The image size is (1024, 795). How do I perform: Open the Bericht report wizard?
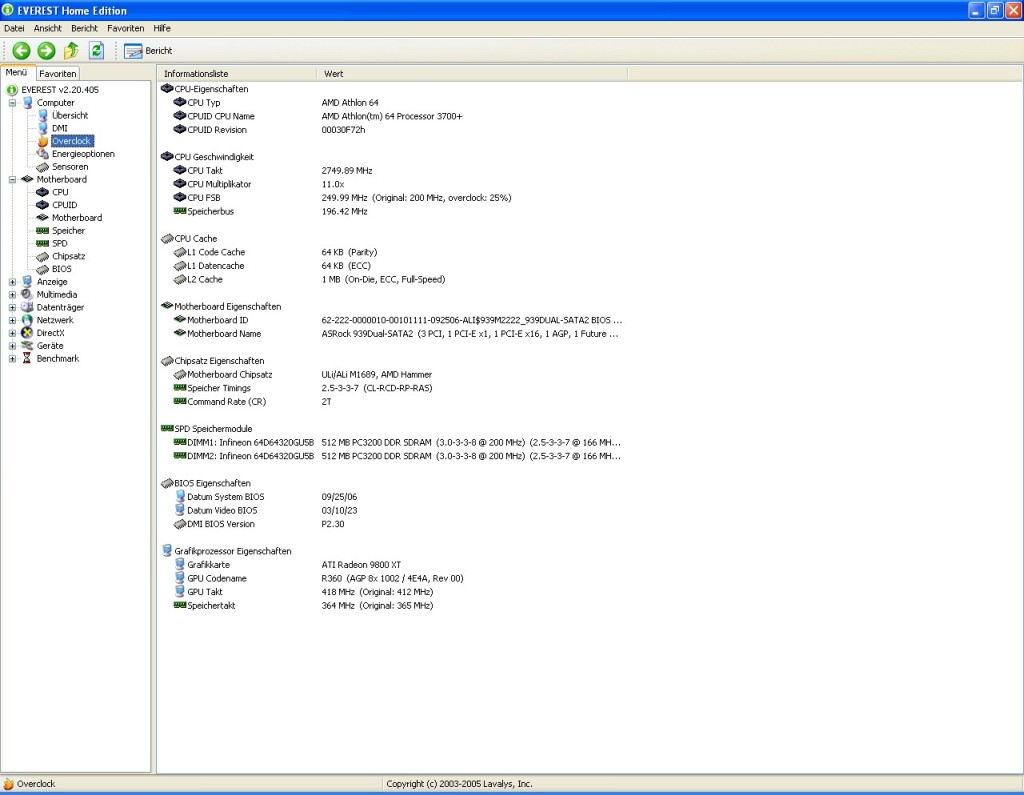[x=148, y=51]
